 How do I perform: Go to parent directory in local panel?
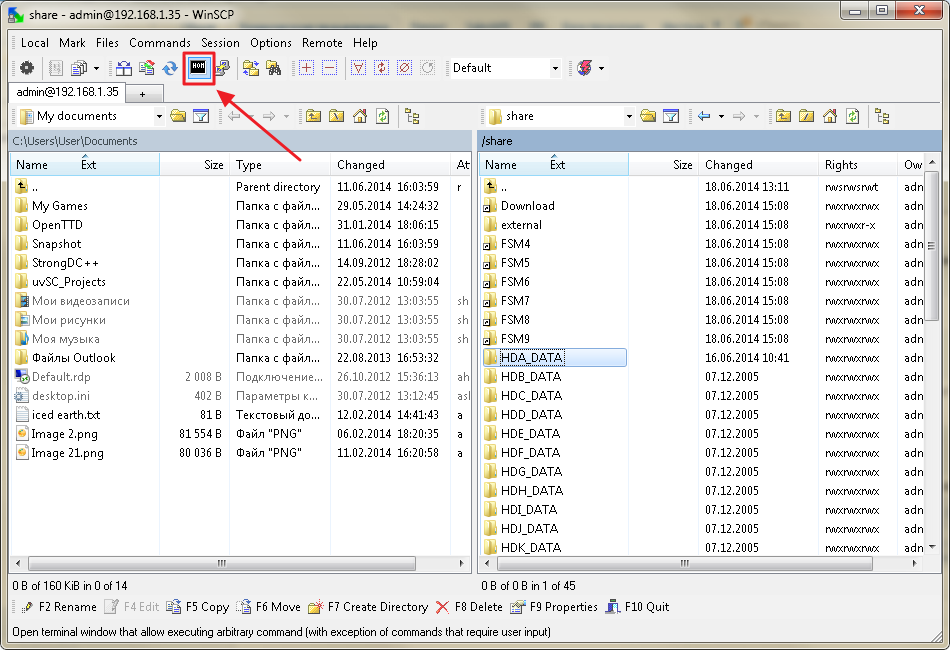pyautogui.click(x=314, y=116)
